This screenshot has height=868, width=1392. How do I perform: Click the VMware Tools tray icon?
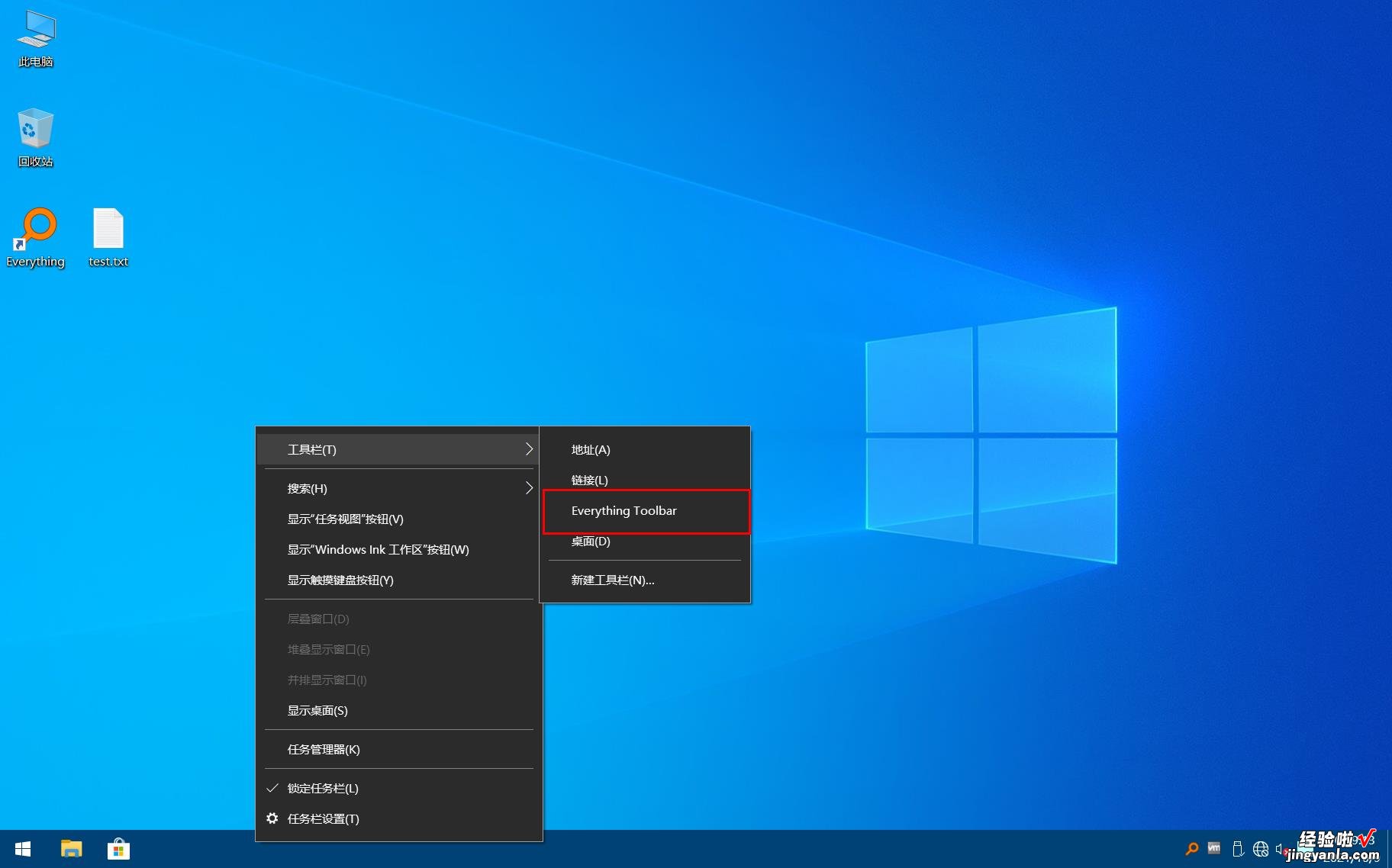tap(1214, 848)
